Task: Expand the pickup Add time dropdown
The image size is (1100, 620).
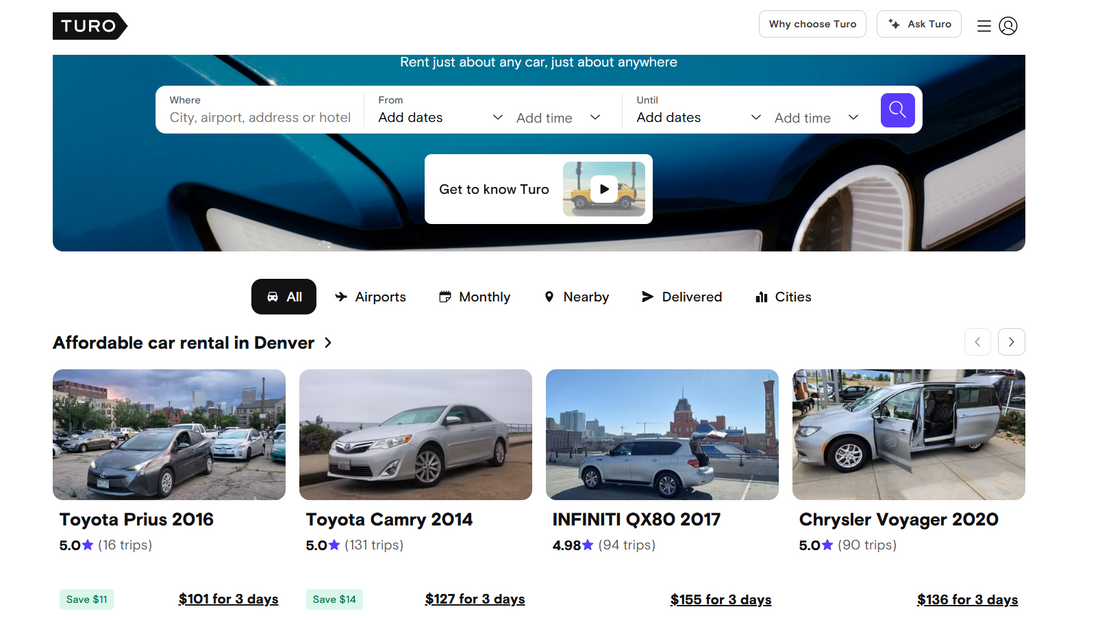Action: [557, 117]
